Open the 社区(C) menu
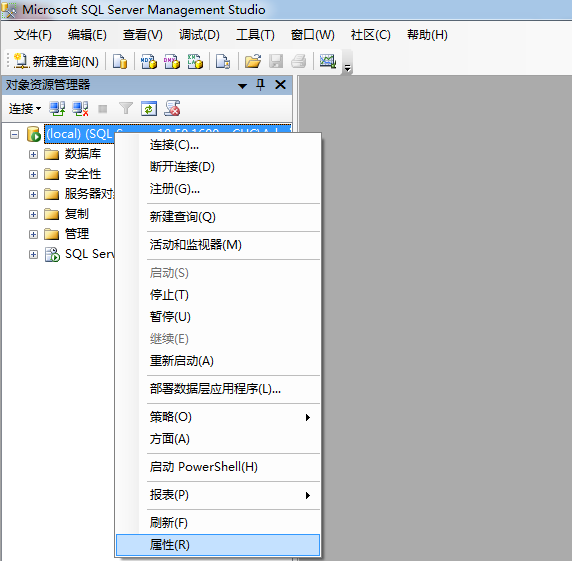 (370, 35)
